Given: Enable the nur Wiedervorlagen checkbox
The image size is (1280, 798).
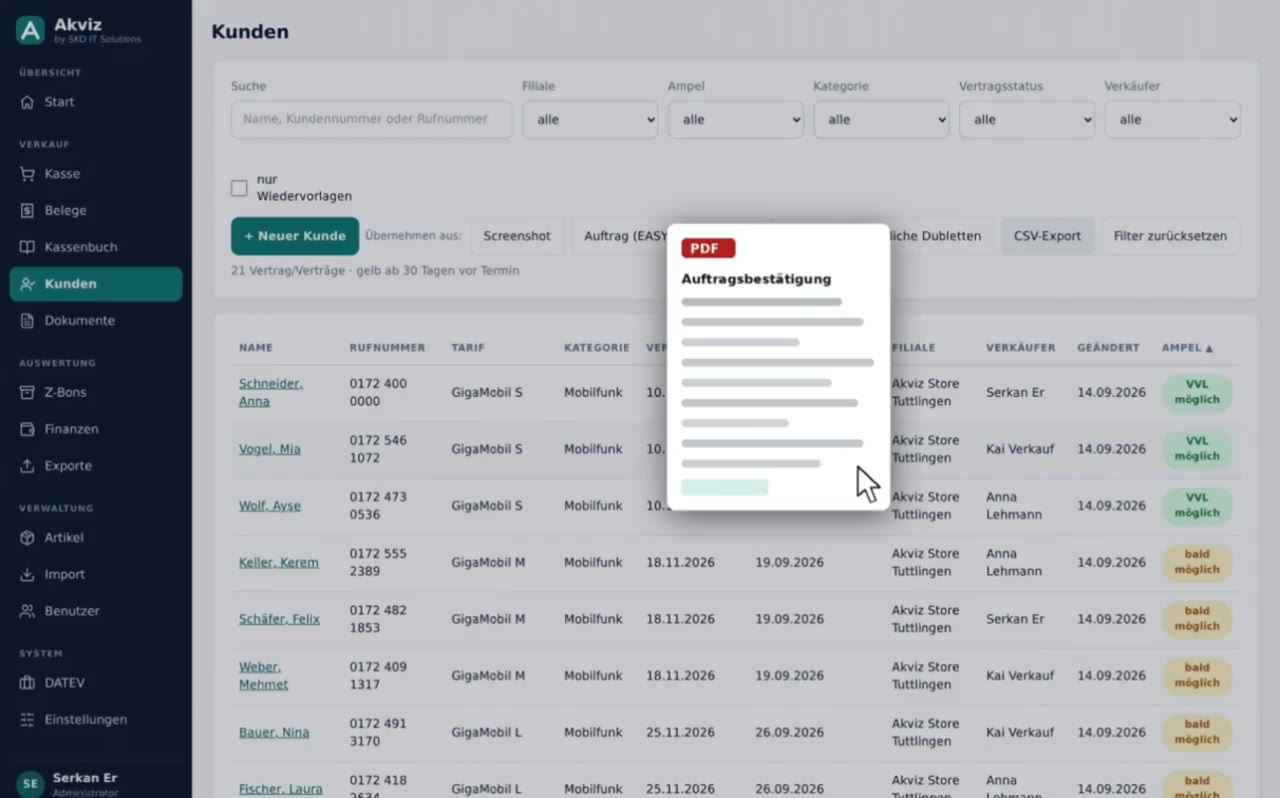Looking at the screenshot, I should [x=239, y=188].
